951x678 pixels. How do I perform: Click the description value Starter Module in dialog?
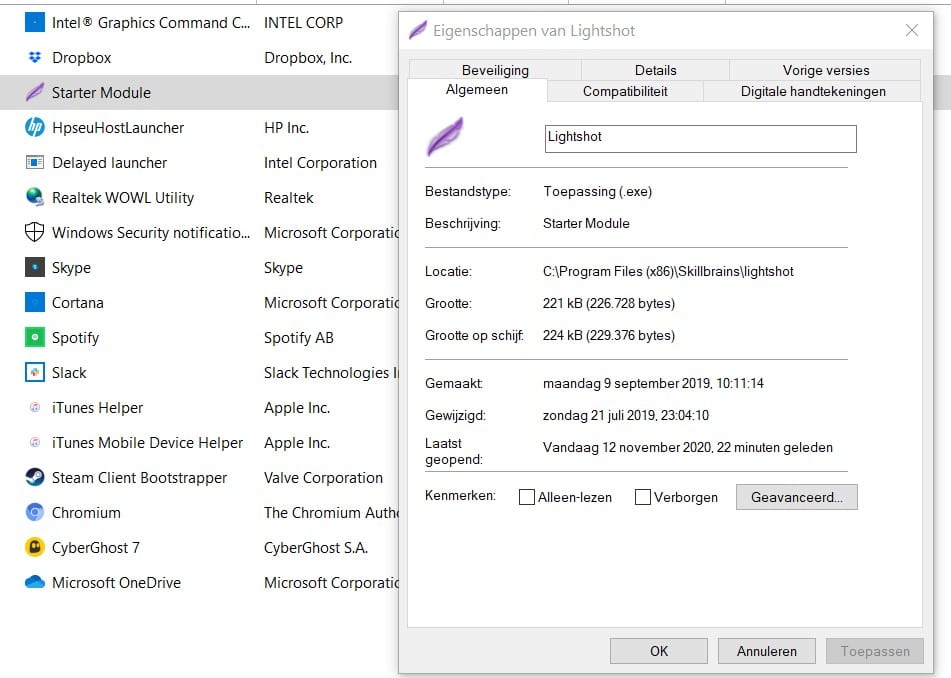click(586, 223)
